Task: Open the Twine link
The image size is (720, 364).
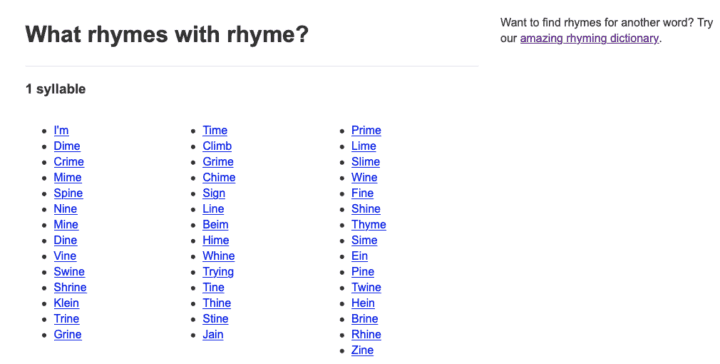Action: click(366, 287)
